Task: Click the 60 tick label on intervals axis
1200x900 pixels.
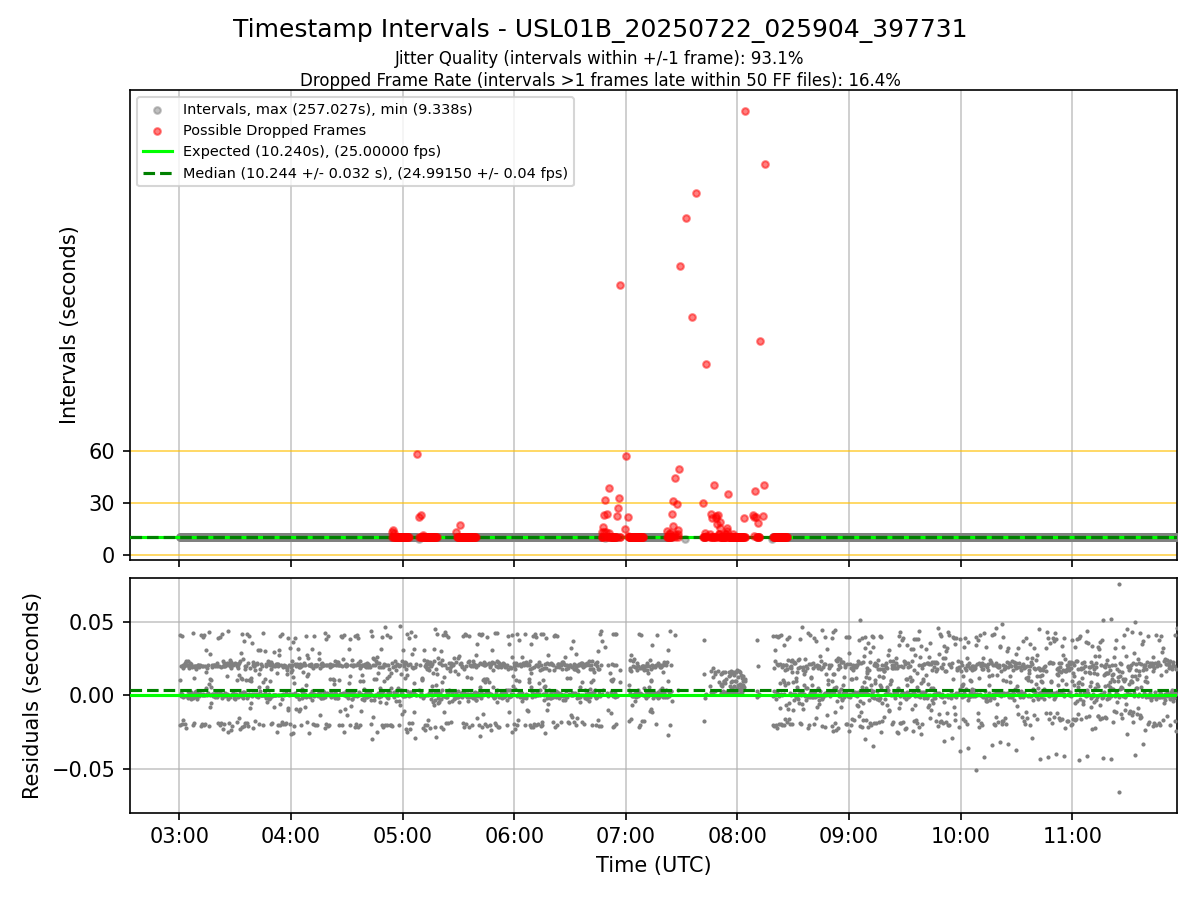Action: point(103,451)
